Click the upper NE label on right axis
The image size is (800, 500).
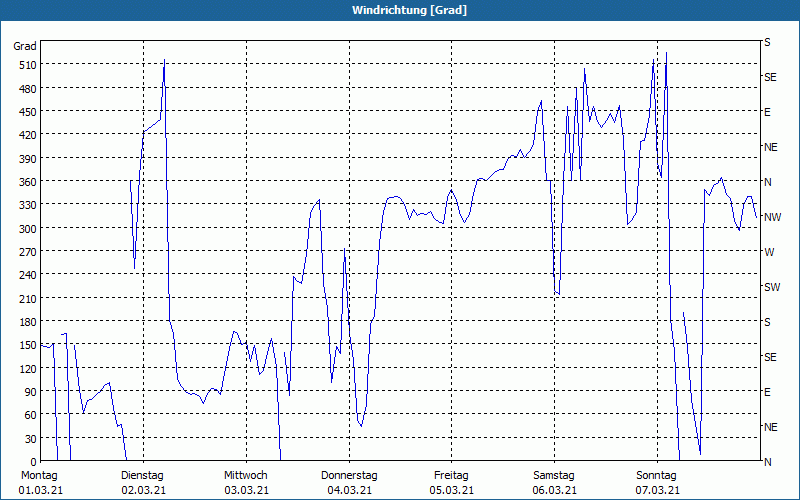[x=770, y=147]
